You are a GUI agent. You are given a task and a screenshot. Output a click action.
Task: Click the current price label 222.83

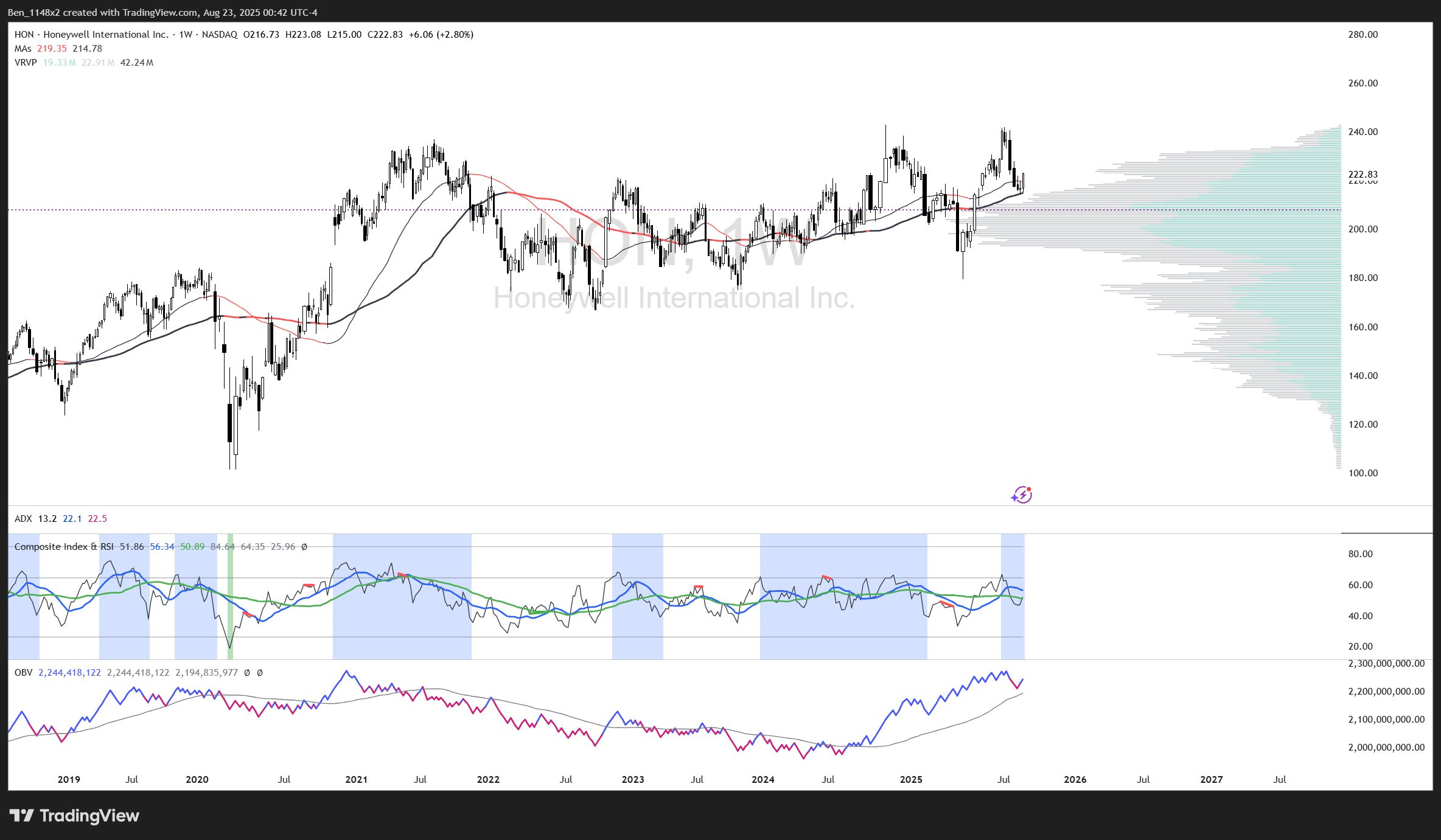coord(1362,175)
